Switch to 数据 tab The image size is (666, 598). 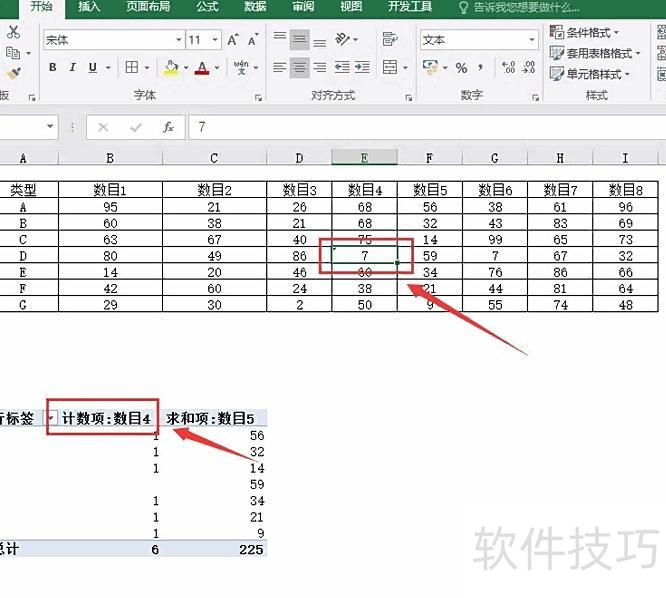point(255,6)
